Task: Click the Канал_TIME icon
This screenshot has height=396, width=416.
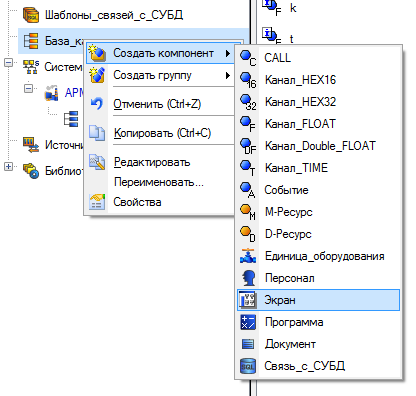Action: [248, 168]
